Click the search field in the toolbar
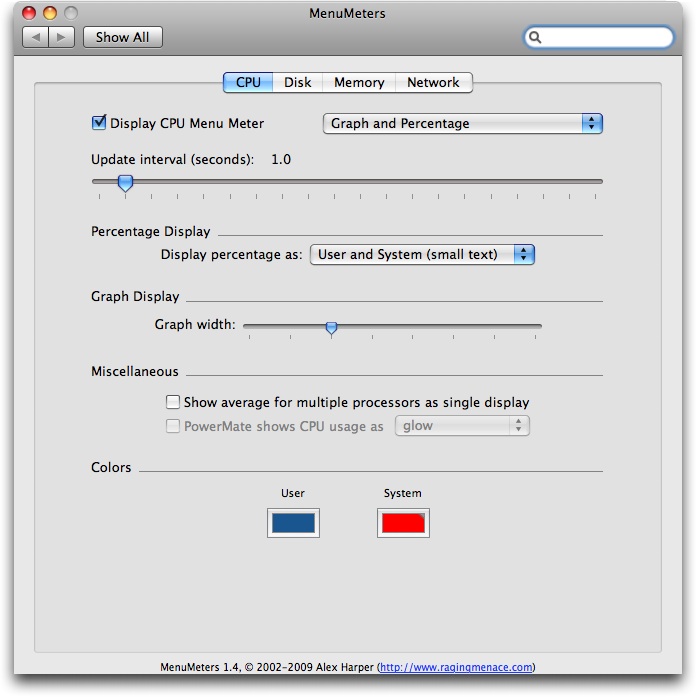Viewport: 696px width, 697px height. point(598,37)
